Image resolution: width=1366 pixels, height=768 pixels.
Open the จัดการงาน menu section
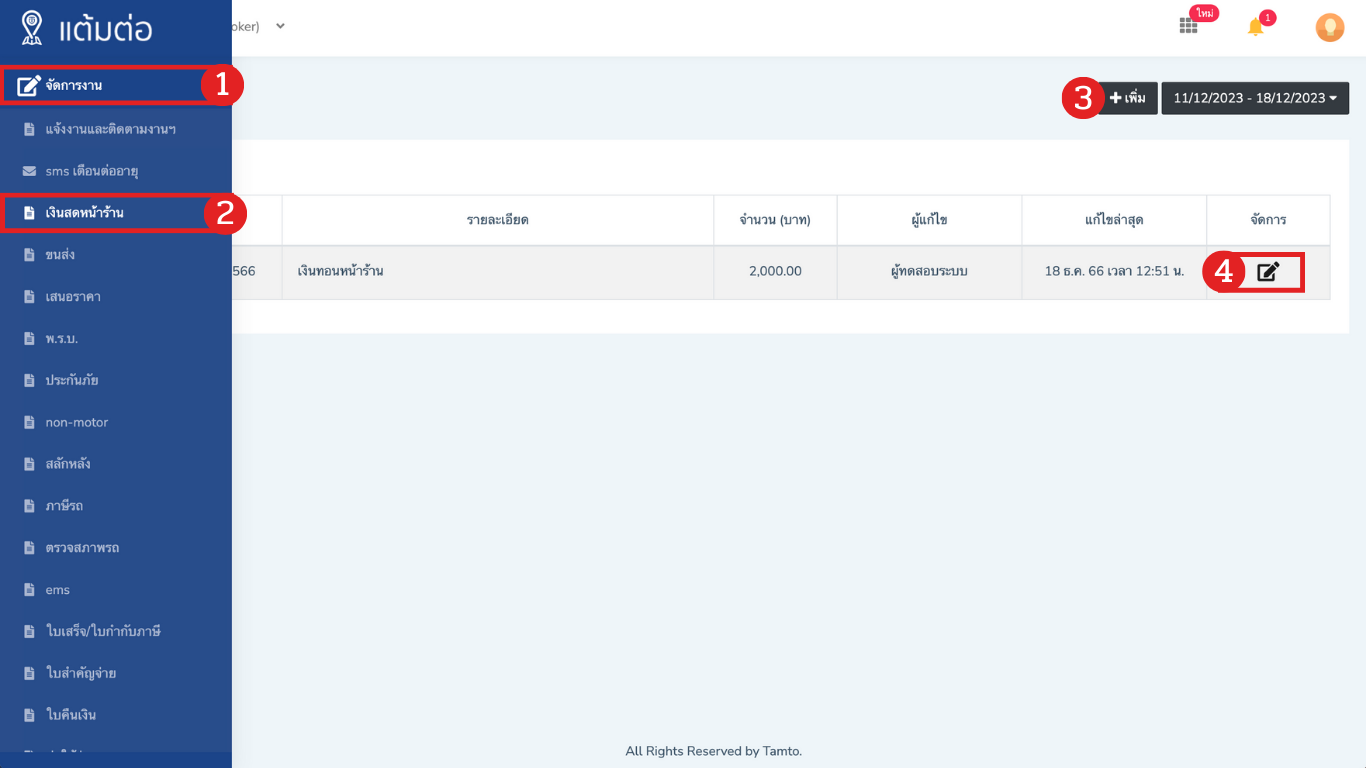tap(116, 85)
